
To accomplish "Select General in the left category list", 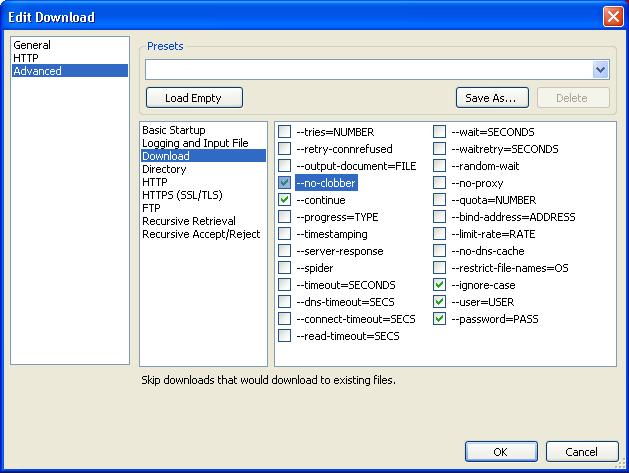I will (x=32, y=45).
